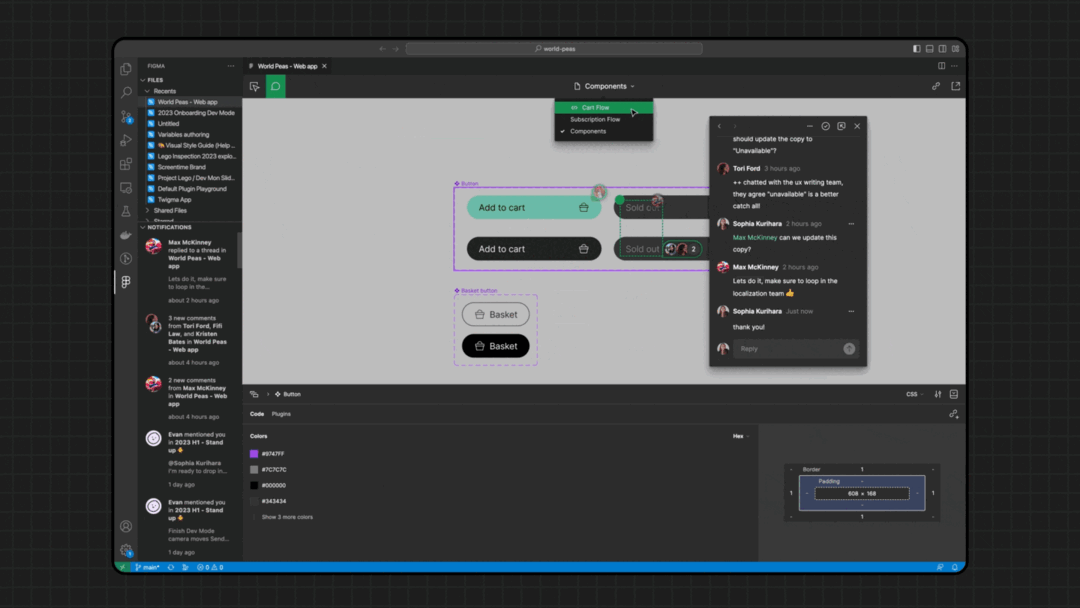Open the dev resource link icon

tap(953, 414)
